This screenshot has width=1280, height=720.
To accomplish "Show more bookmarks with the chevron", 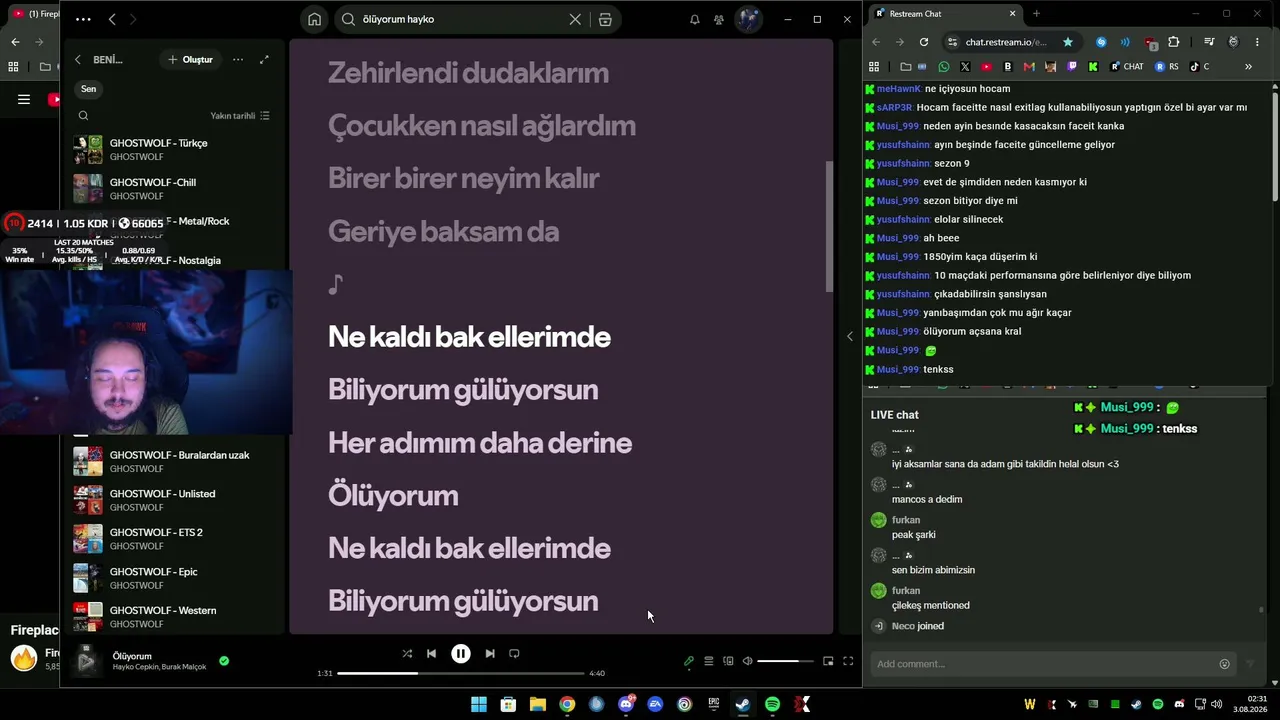I will tap(1248, 67).
